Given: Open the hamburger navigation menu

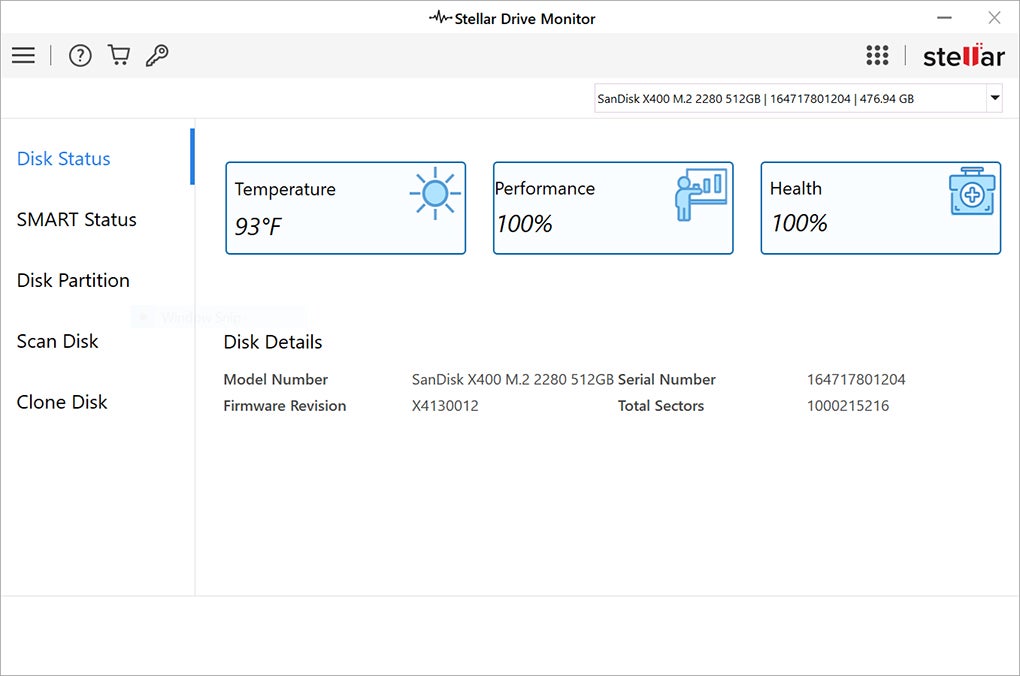Looking at the screenshot, I should pyautogui.click(x=23, y=55).
